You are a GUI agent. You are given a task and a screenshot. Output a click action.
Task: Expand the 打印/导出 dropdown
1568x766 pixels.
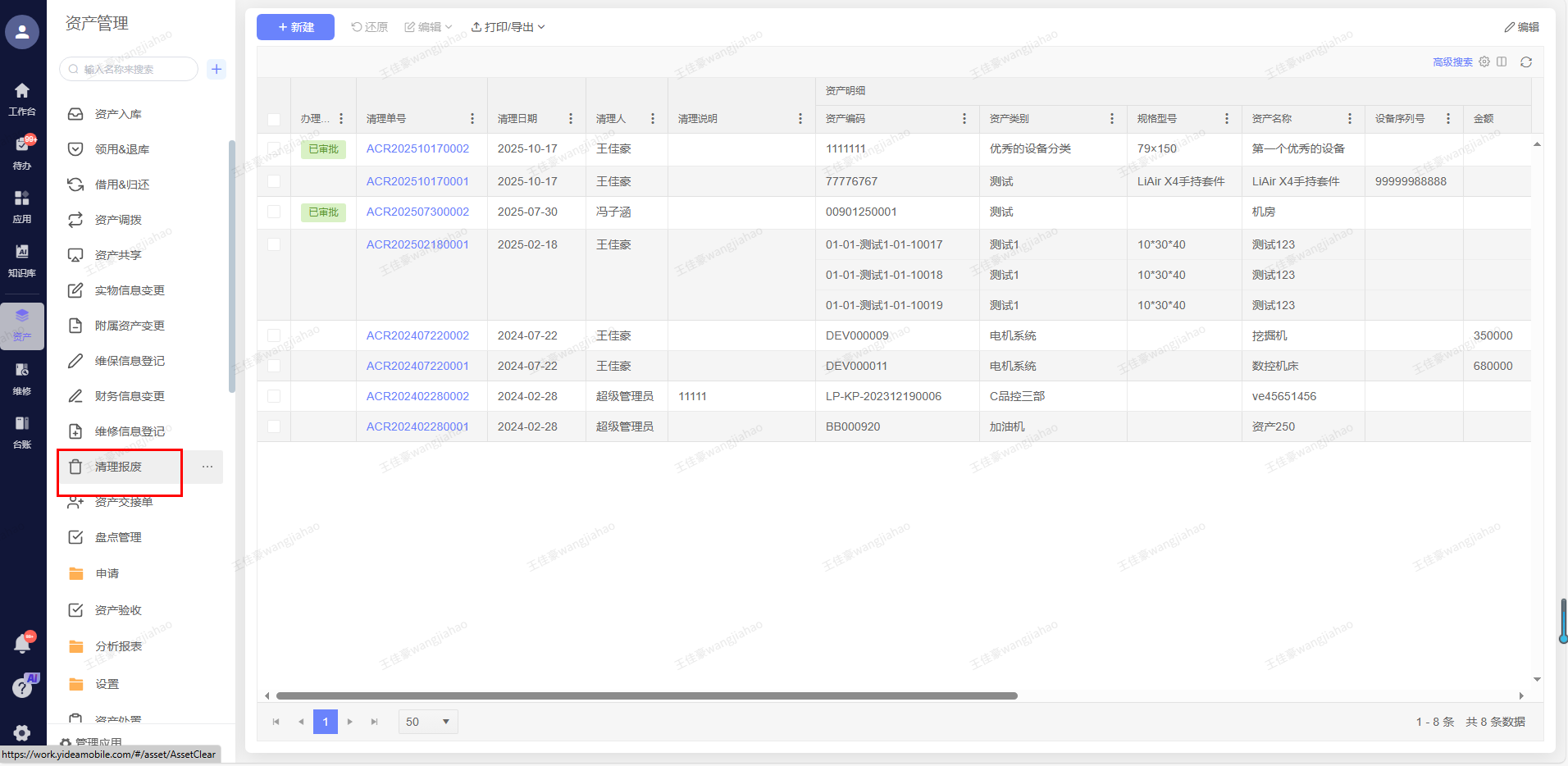pos(508,27)
